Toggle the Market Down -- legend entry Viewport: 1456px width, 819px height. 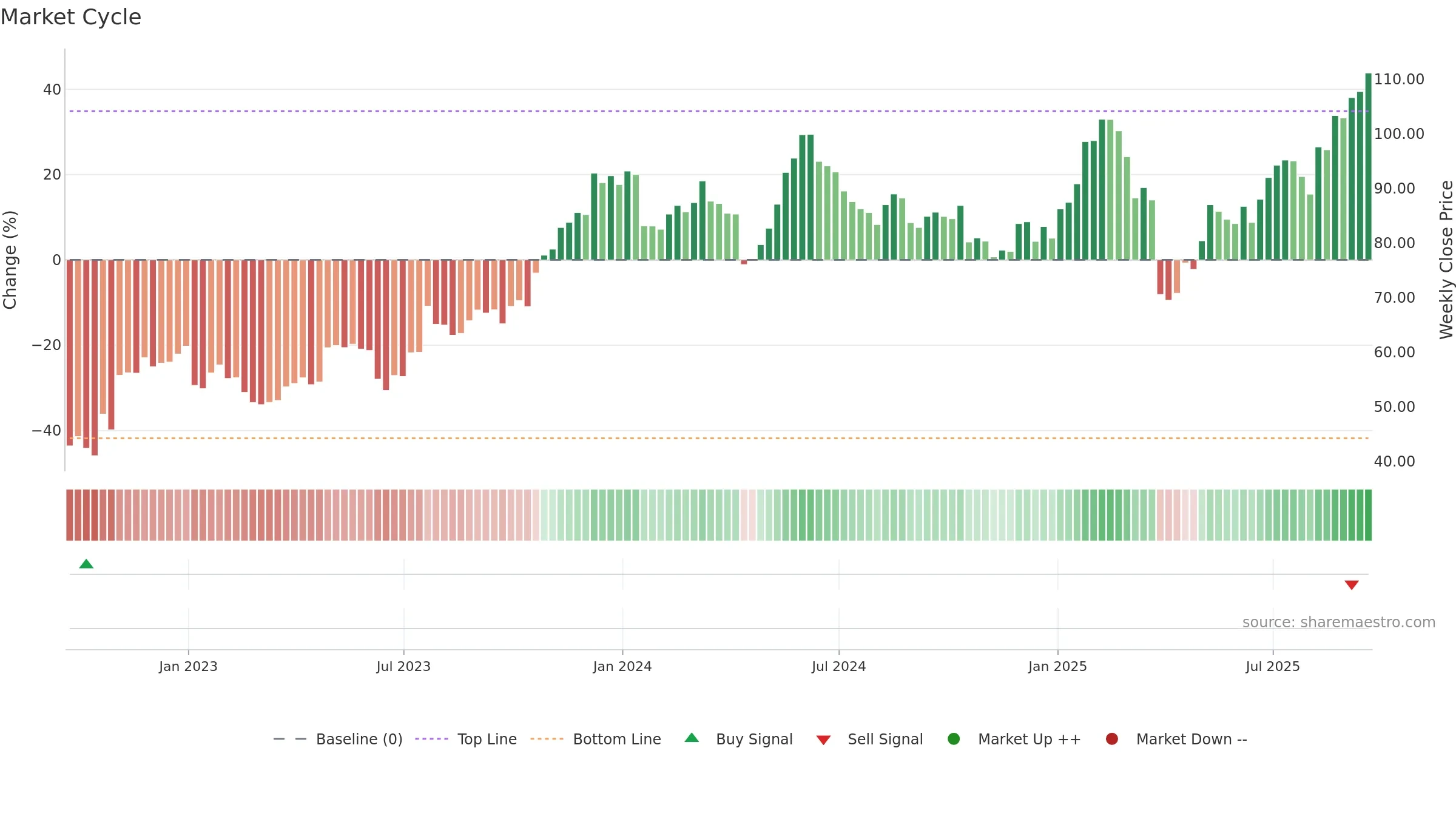tap(1176, 739)
